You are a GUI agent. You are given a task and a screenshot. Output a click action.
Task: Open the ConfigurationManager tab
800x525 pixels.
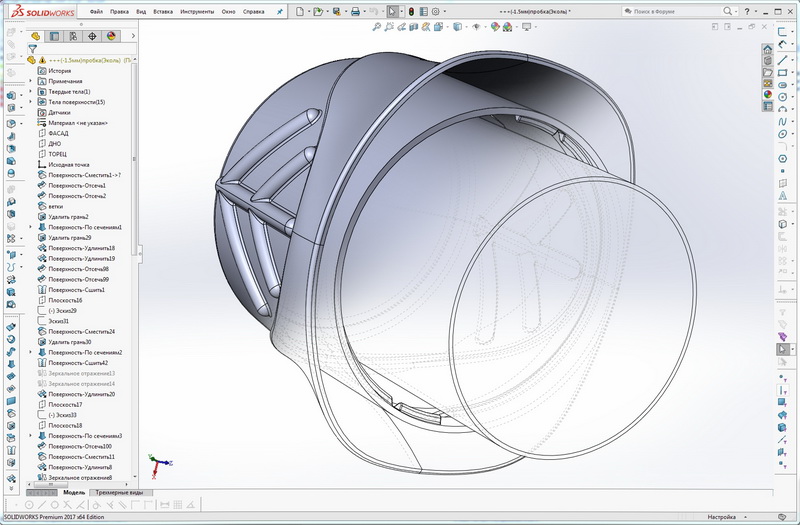pyautogui.click(x=73, y=36)
